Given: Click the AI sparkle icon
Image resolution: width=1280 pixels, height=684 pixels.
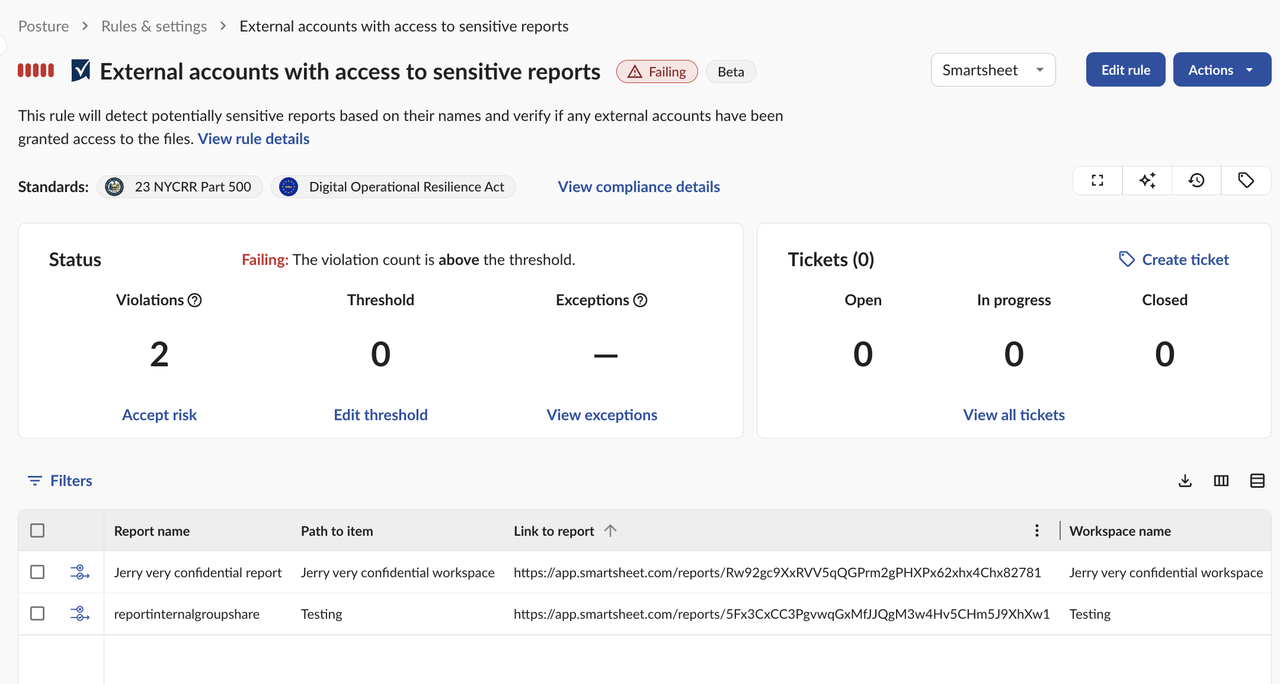Looking at the screenshot, I should click(1147, 180).
